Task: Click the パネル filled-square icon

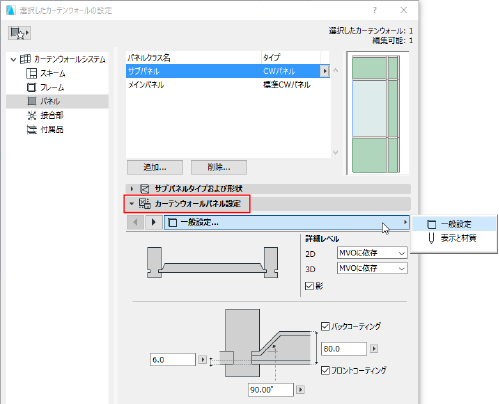Action: [32, 101]
